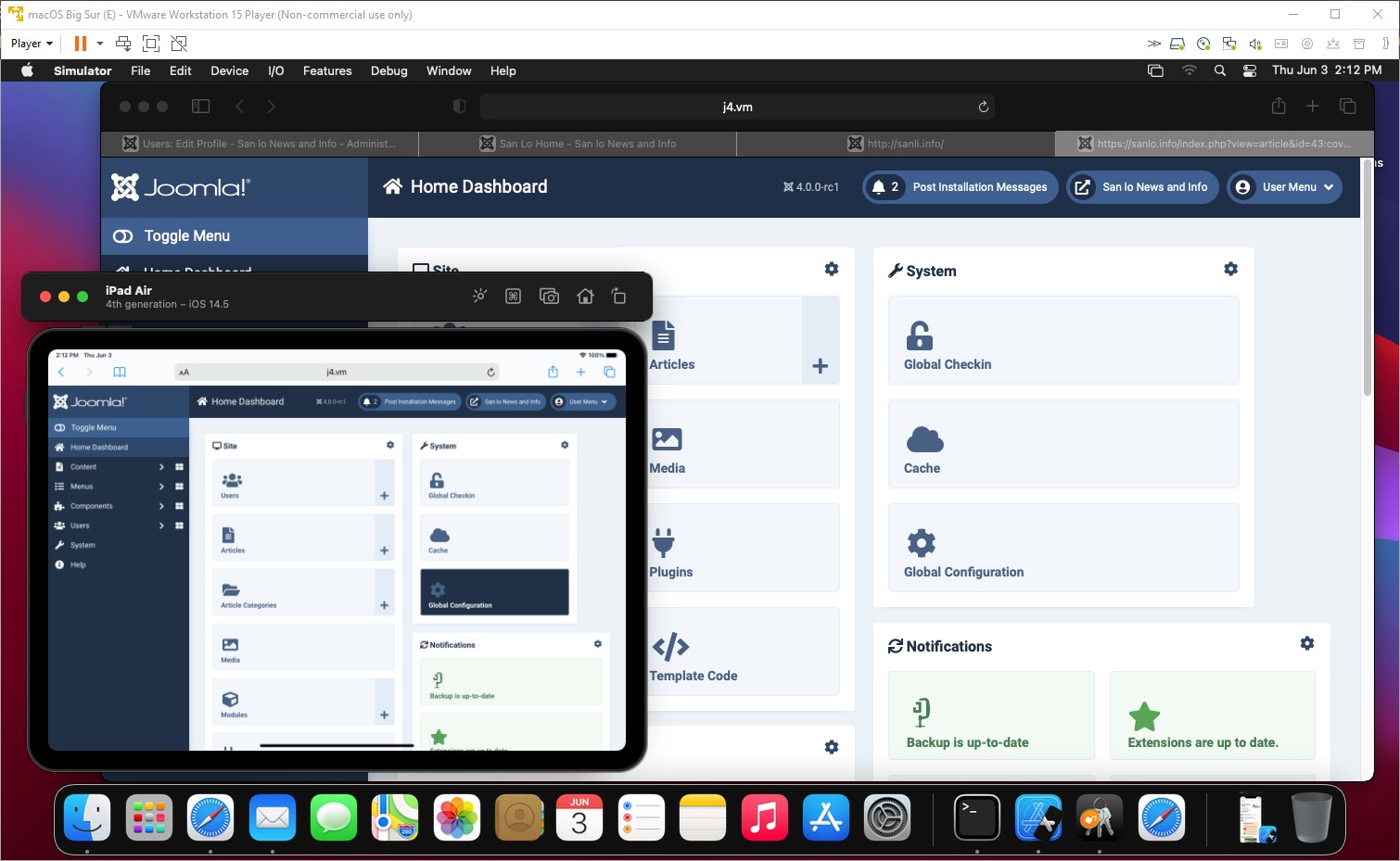This screenshot has height=861, width=1400.
Task: Click Cache tile in desktop Safari System panel
Action: (x=1063, y=444)
